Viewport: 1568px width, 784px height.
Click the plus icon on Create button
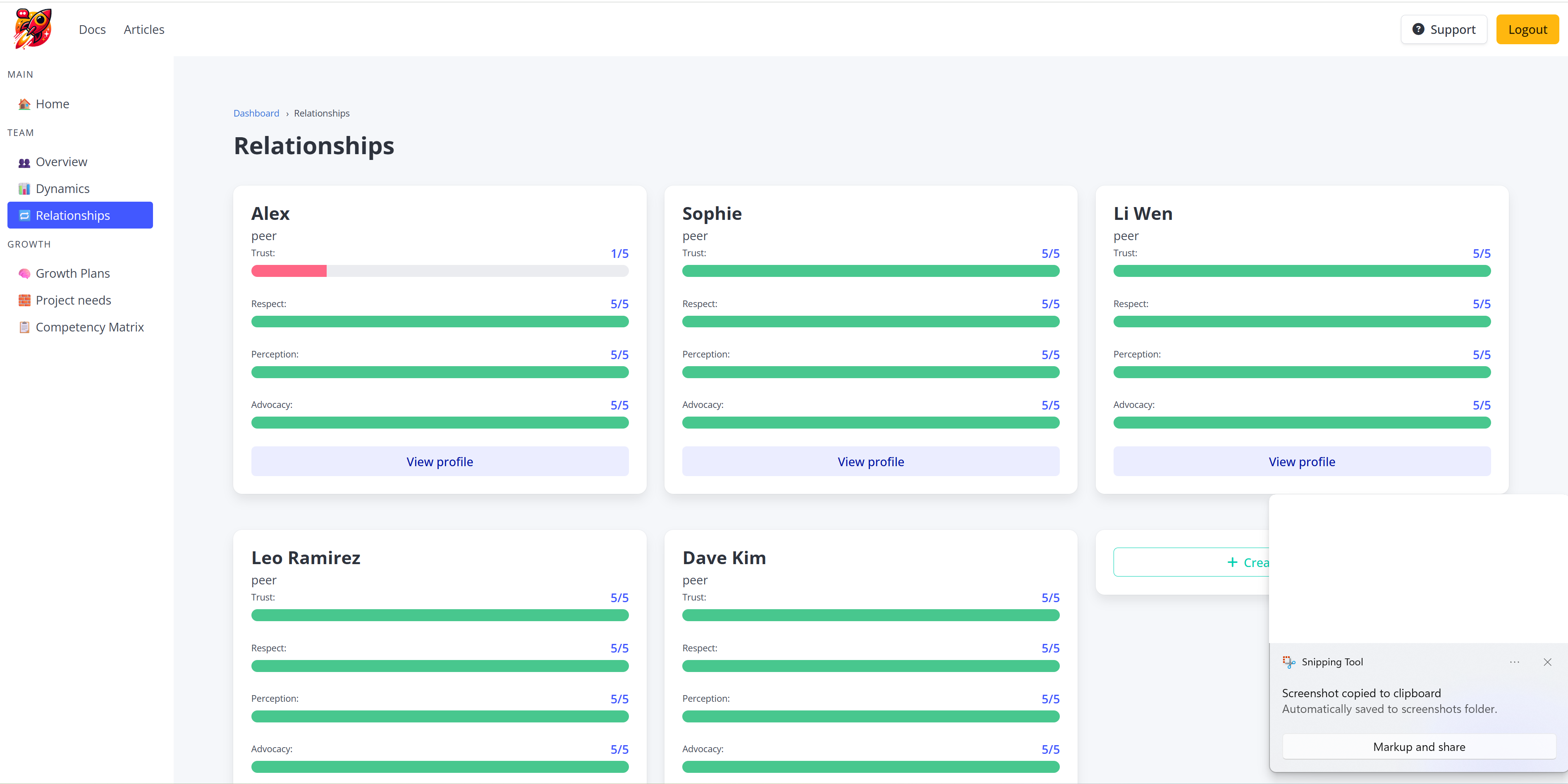(x=1233, y=562)
